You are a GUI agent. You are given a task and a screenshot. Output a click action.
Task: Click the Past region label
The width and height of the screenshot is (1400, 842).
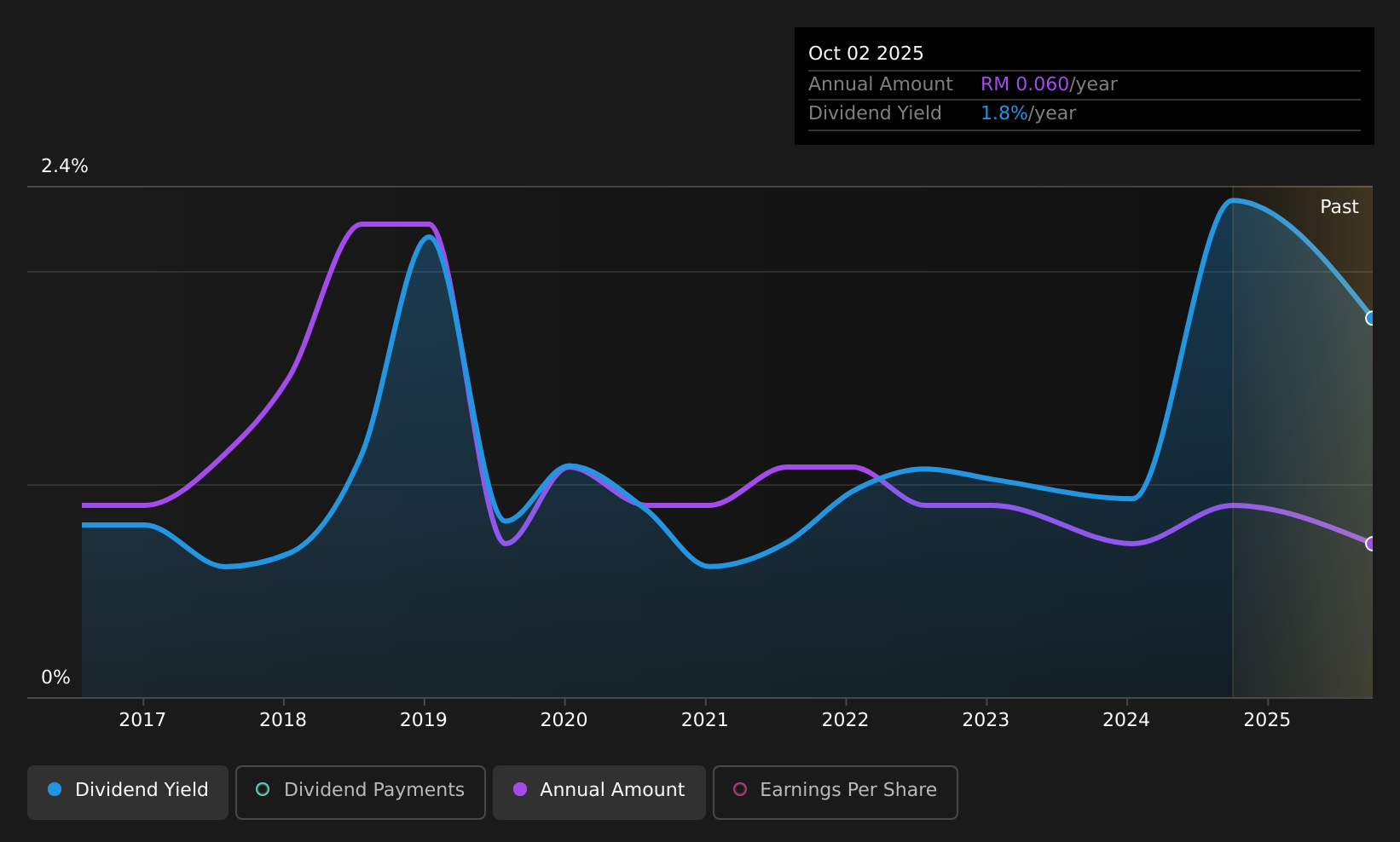coord(1339,207)
